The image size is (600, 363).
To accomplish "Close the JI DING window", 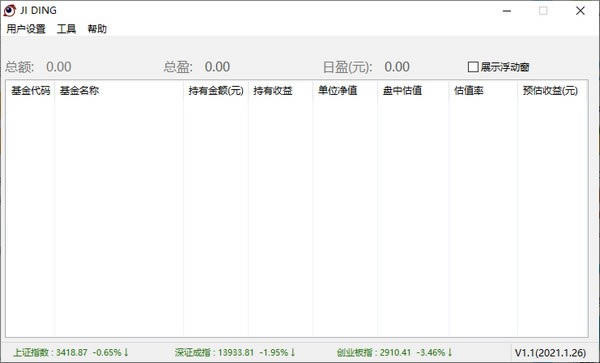I will [580, 11].
